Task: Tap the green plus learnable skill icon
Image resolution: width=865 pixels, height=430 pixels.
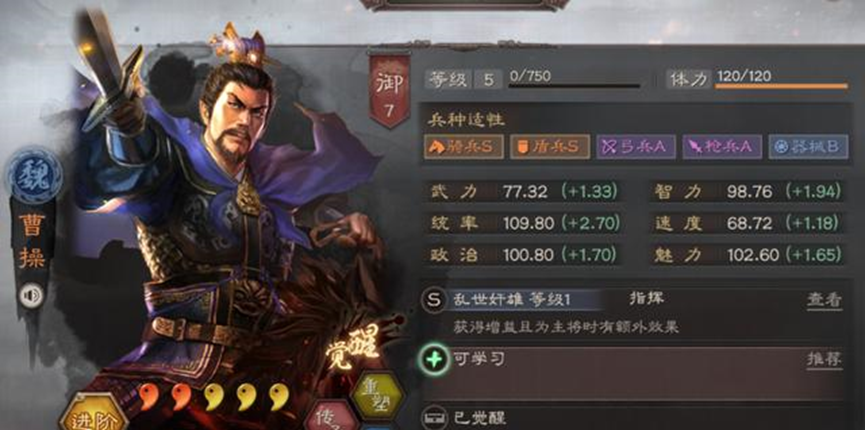Action: pos(434,359)
